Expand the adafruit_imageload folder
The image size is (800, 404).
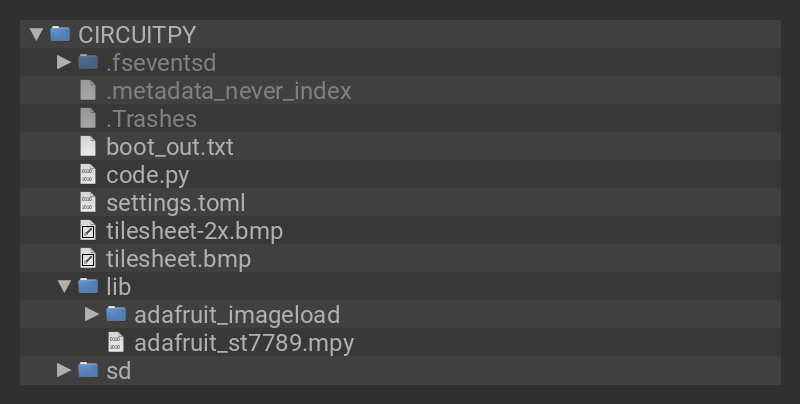[92, 314]
